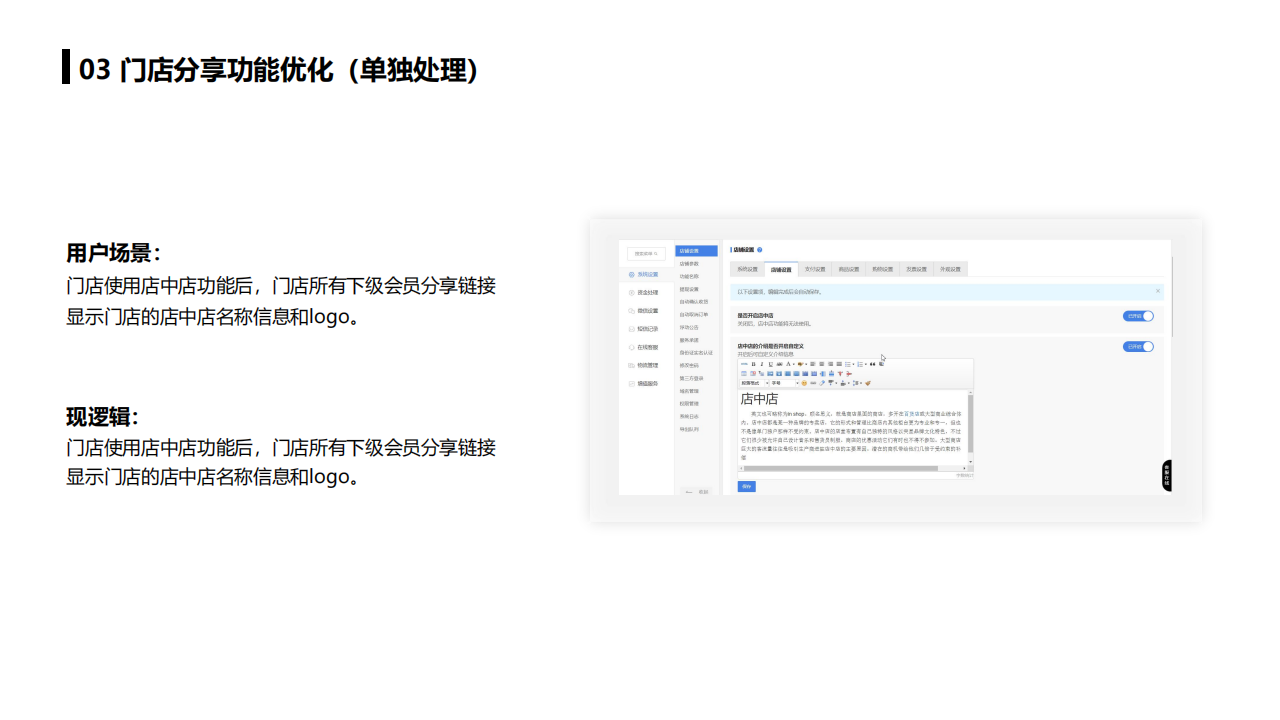Screen dimensions: 1280x720
Task: Click the clear formatting broom icon
Action: 868,383
